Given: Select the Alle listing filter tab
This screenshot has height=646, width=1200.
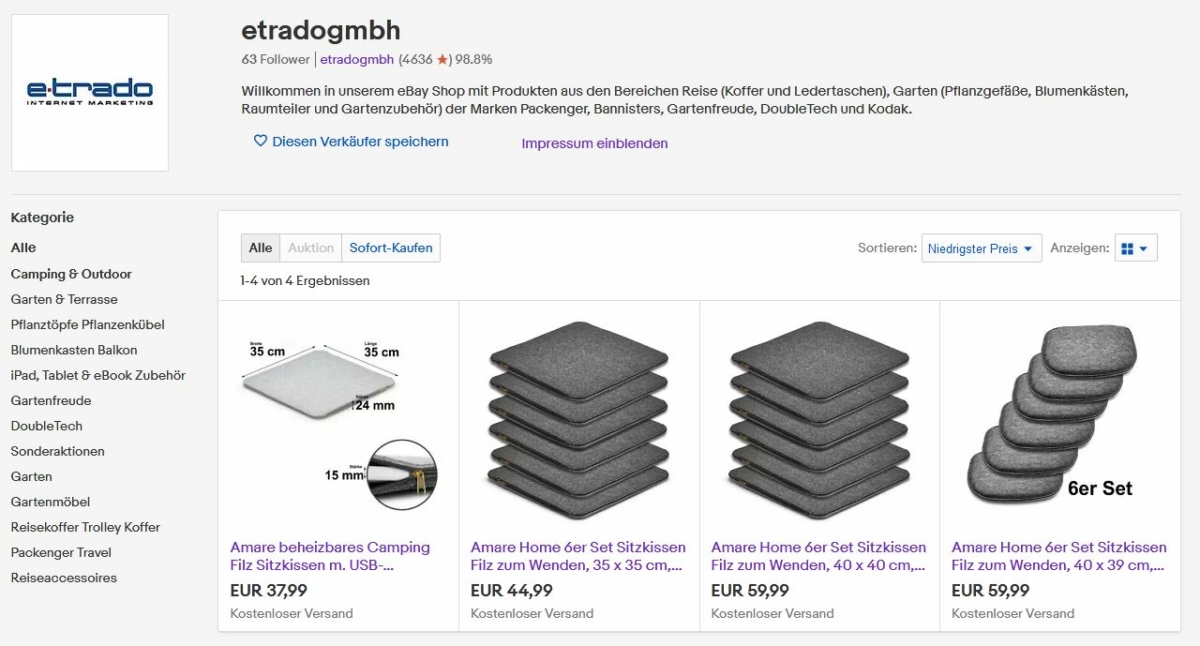Looking at the screenshot, I should pos(260,248).
